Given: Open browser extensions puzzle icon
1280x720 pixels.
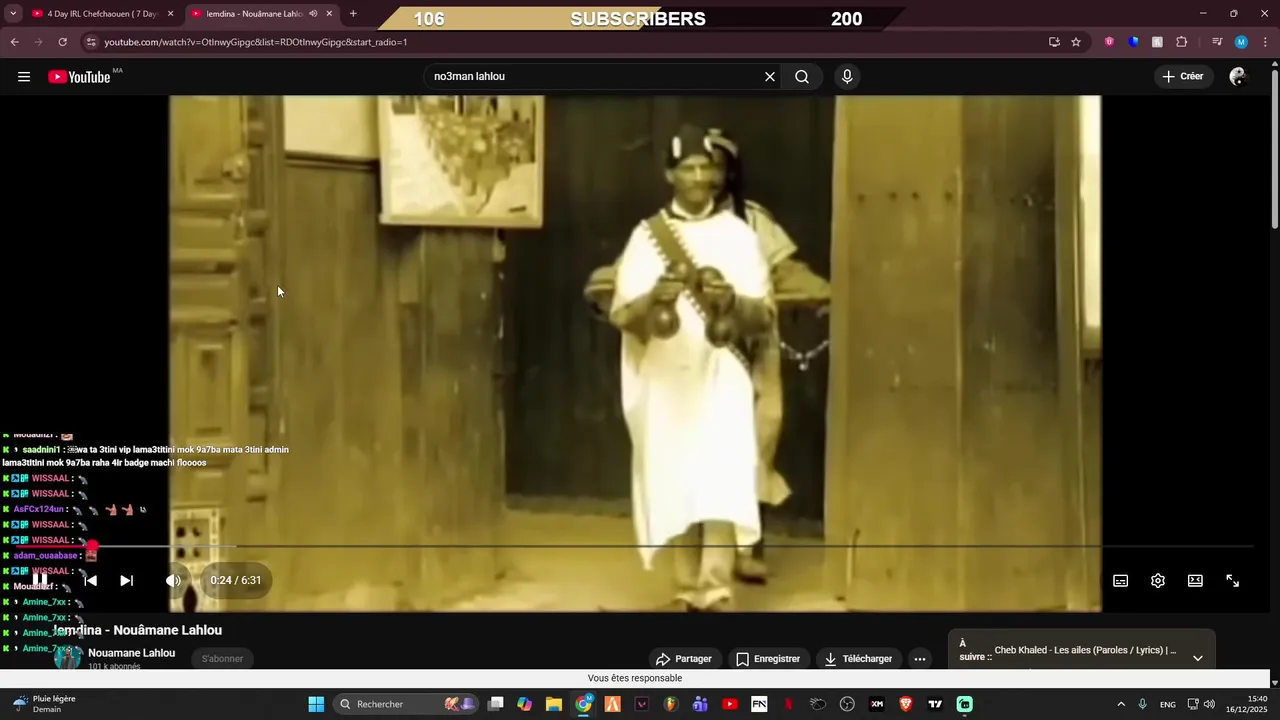Looking at the screenshot, I should 1181,42.
